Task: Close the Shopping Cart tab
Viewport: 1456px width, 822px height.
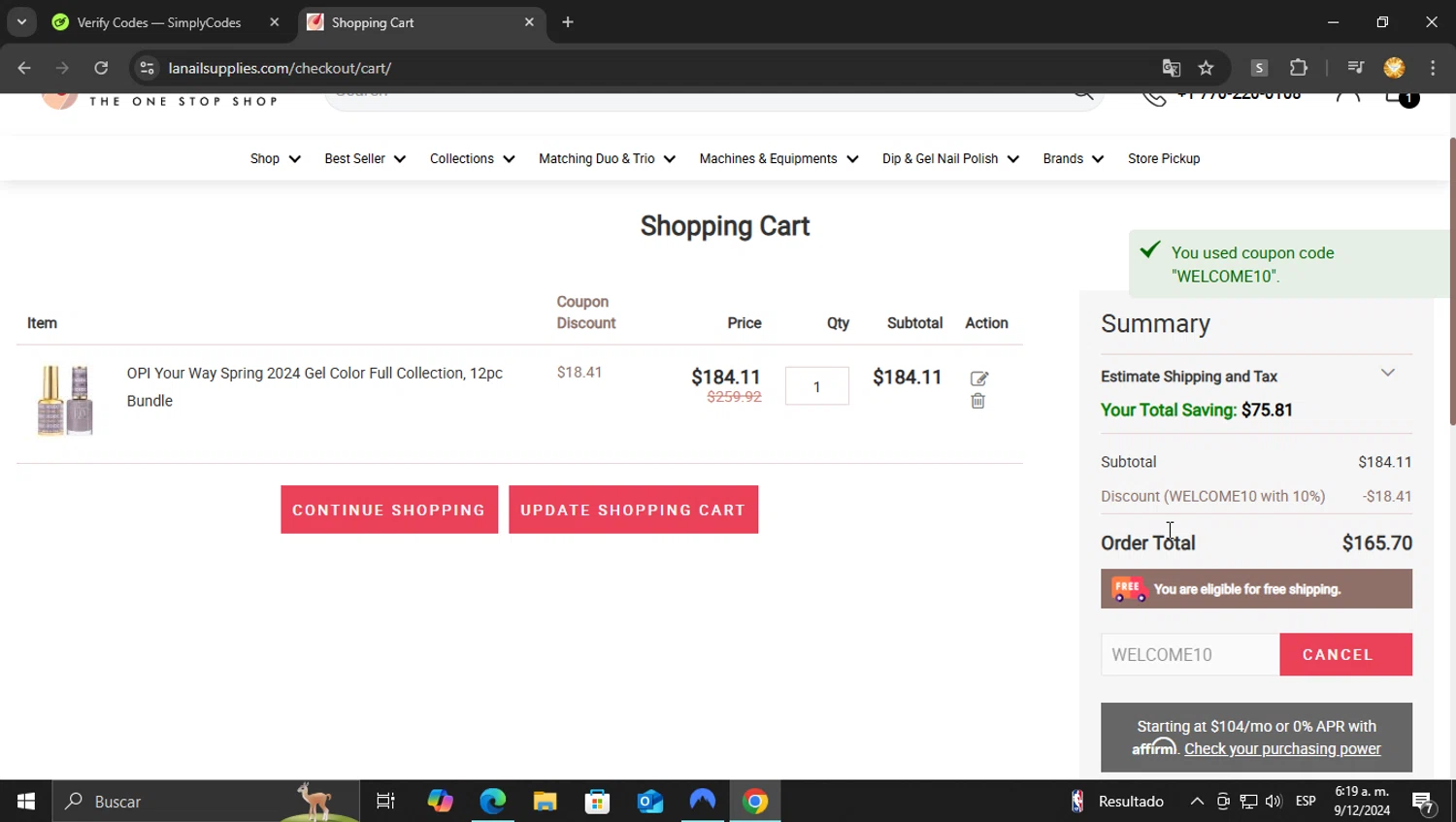Action: pyautogui.click(x=529, y=22)
